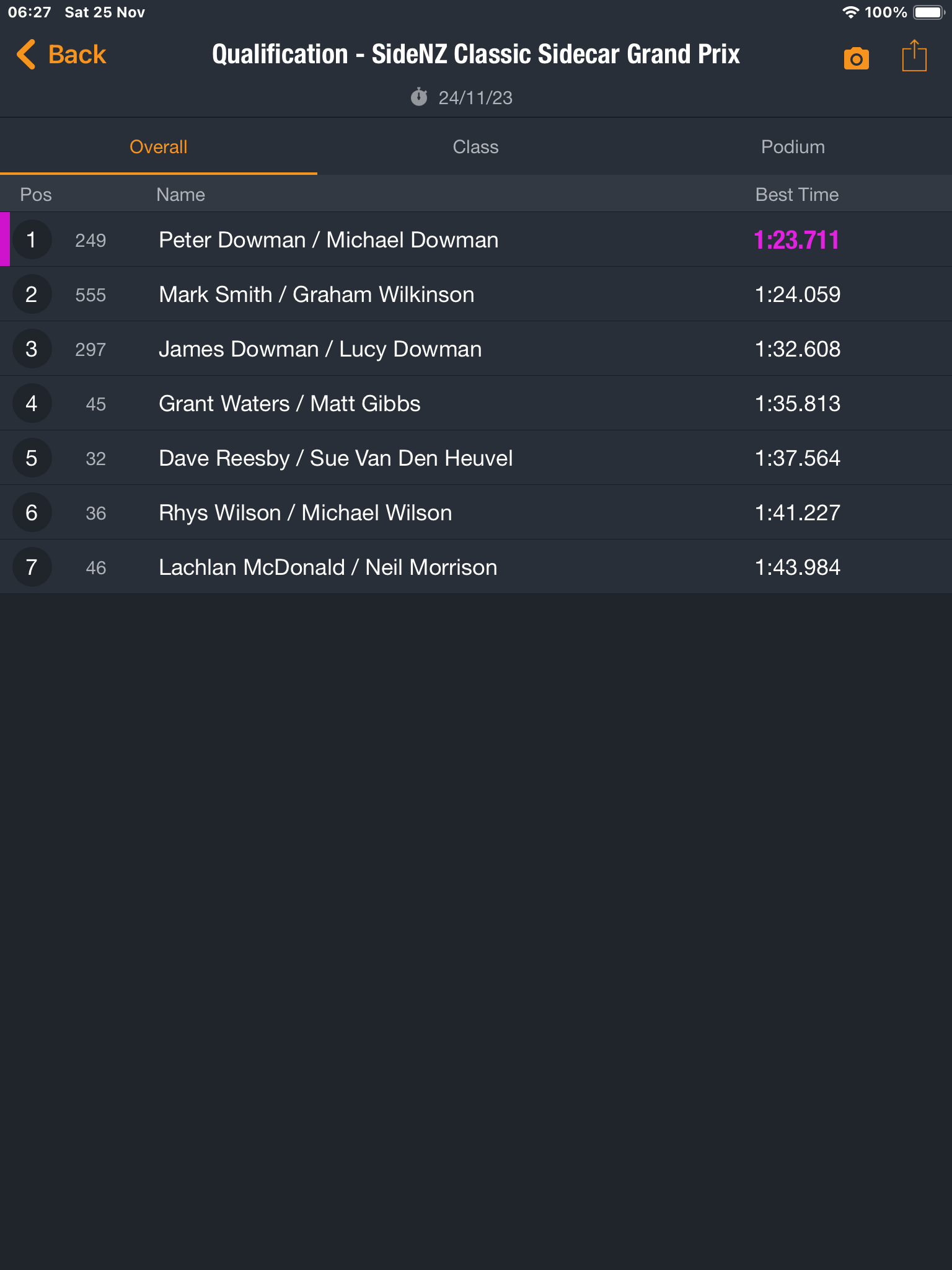Switch to the Class tab
The width and height of the screenshot is (952, 1270).
[x=476, y=147]
